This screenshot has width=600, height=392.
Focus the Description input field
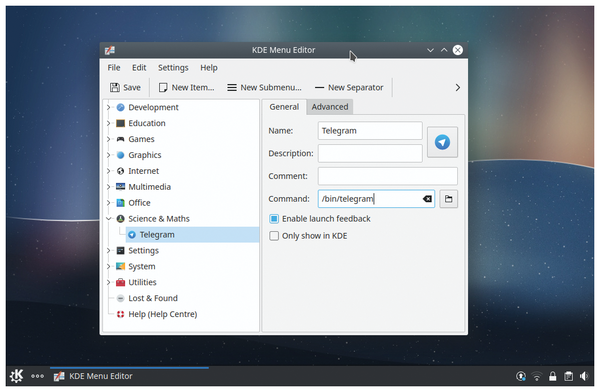370,153
